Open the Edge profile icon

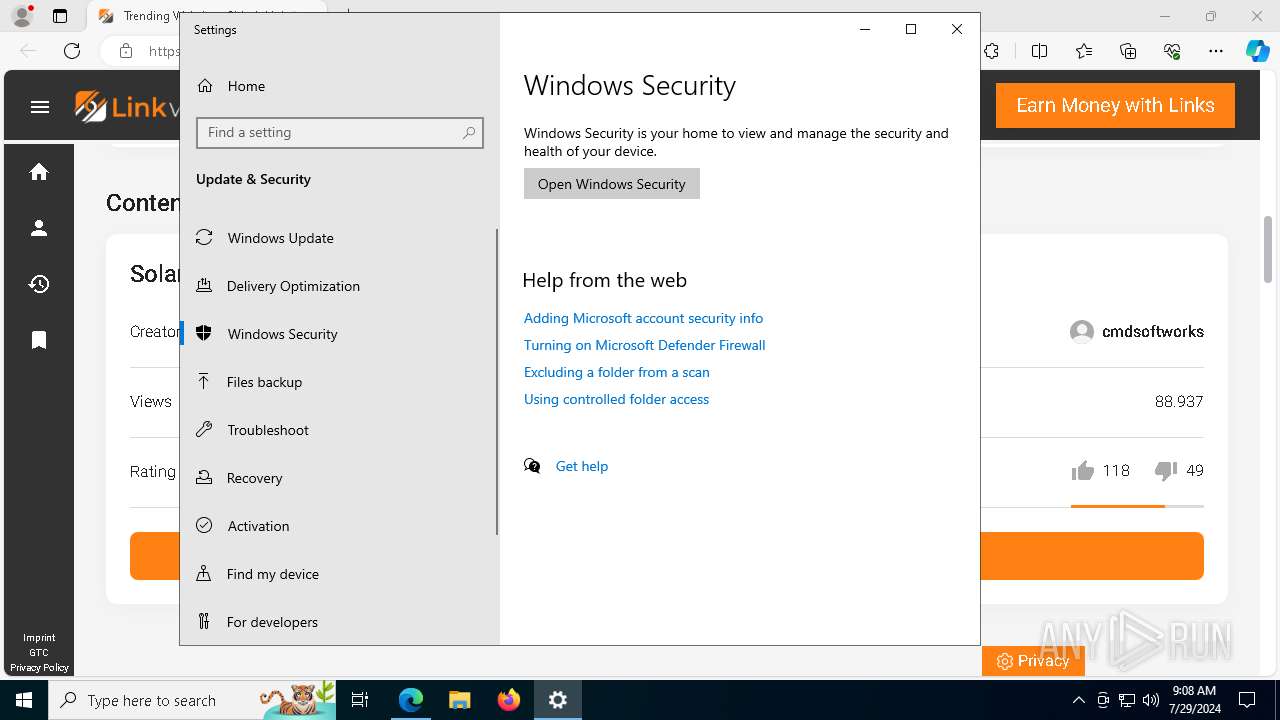click(x=22, y=16)
